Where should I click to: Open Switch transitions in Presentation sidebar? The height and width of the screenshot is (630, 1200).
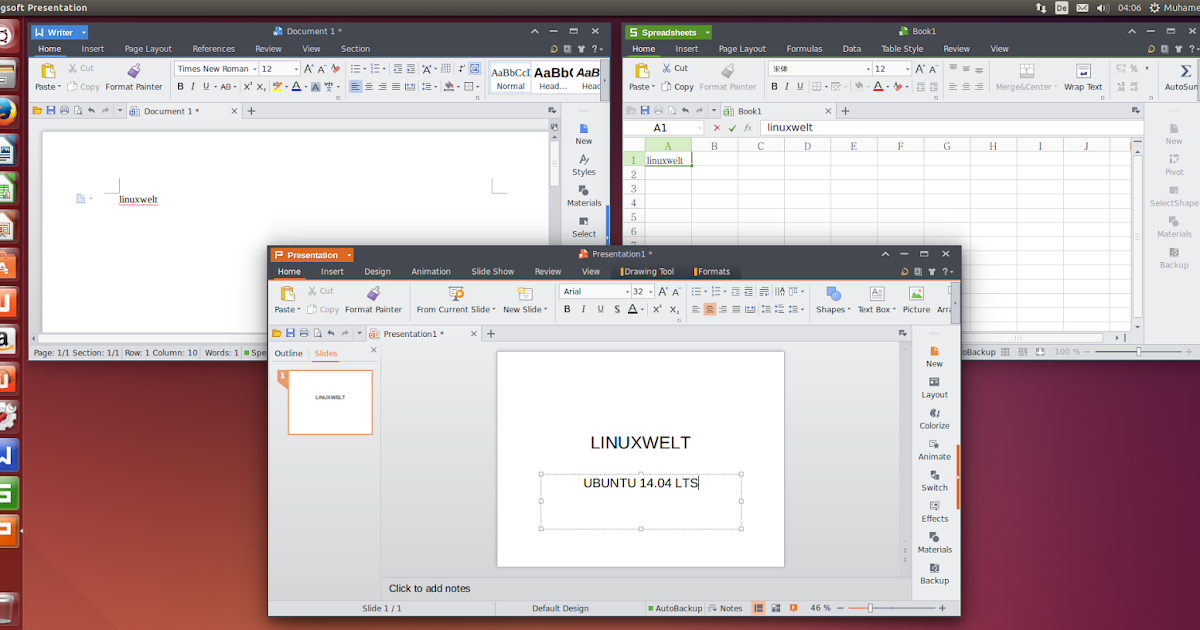tap(934, 480)
